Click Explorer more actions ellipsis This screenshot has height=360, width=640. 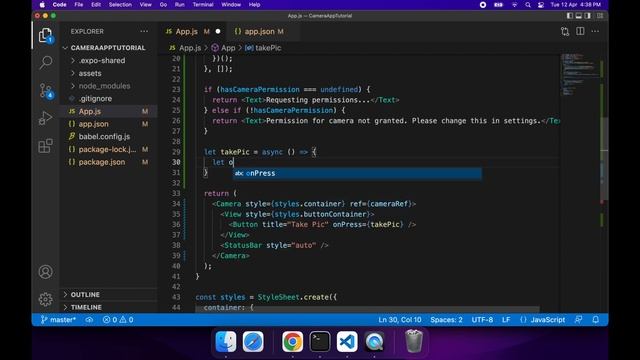click(x=144, y=31)
